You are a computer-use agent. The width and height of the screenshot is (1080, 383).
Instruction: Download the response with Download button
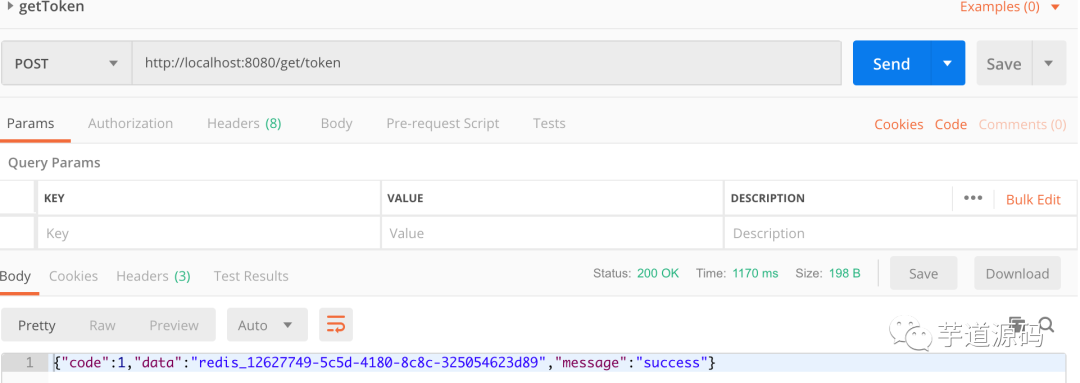coord(1017,273)
